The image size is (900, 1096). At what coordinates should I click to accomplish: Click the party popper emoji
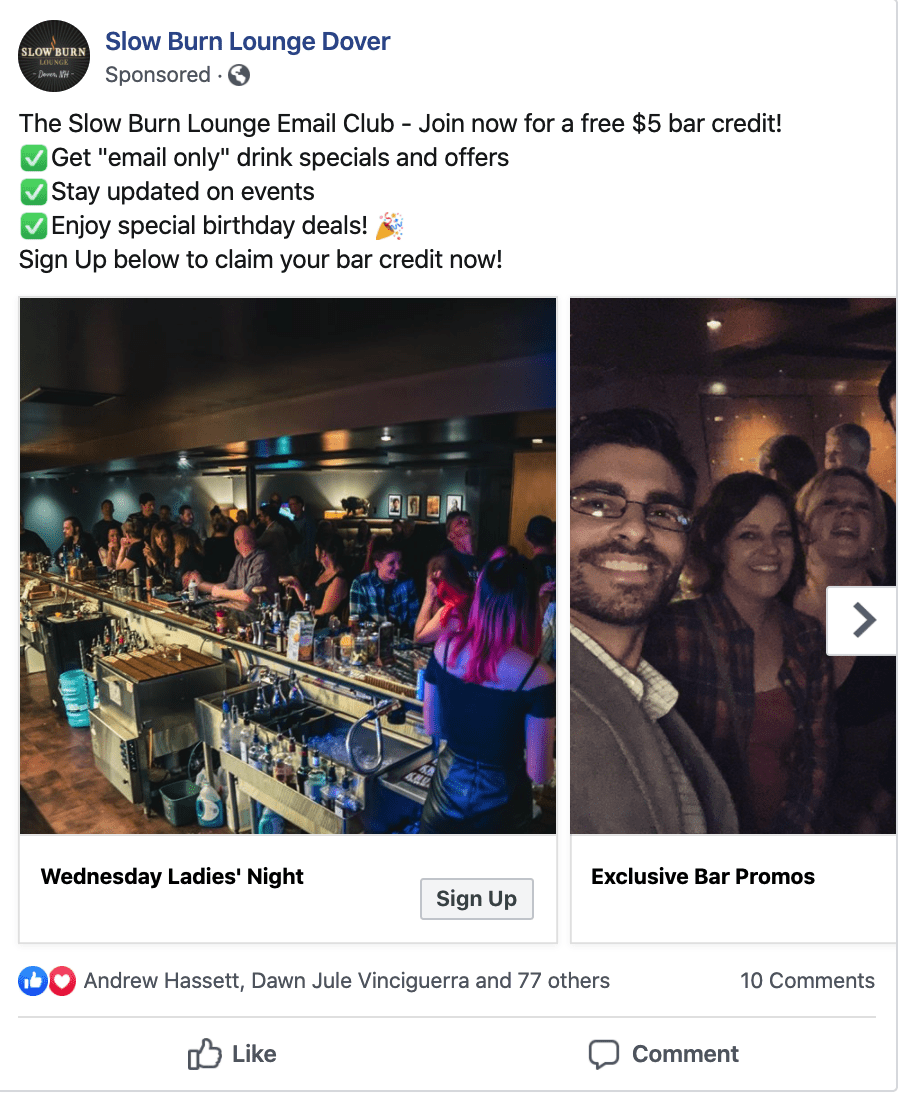(390, 226)
